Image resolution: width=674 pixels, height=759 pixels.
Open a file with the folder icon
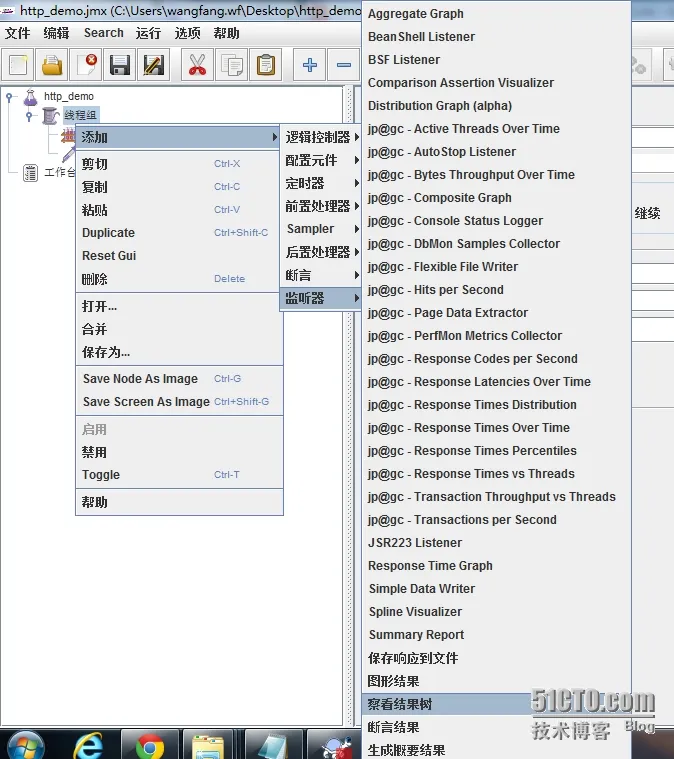[52, 65]
